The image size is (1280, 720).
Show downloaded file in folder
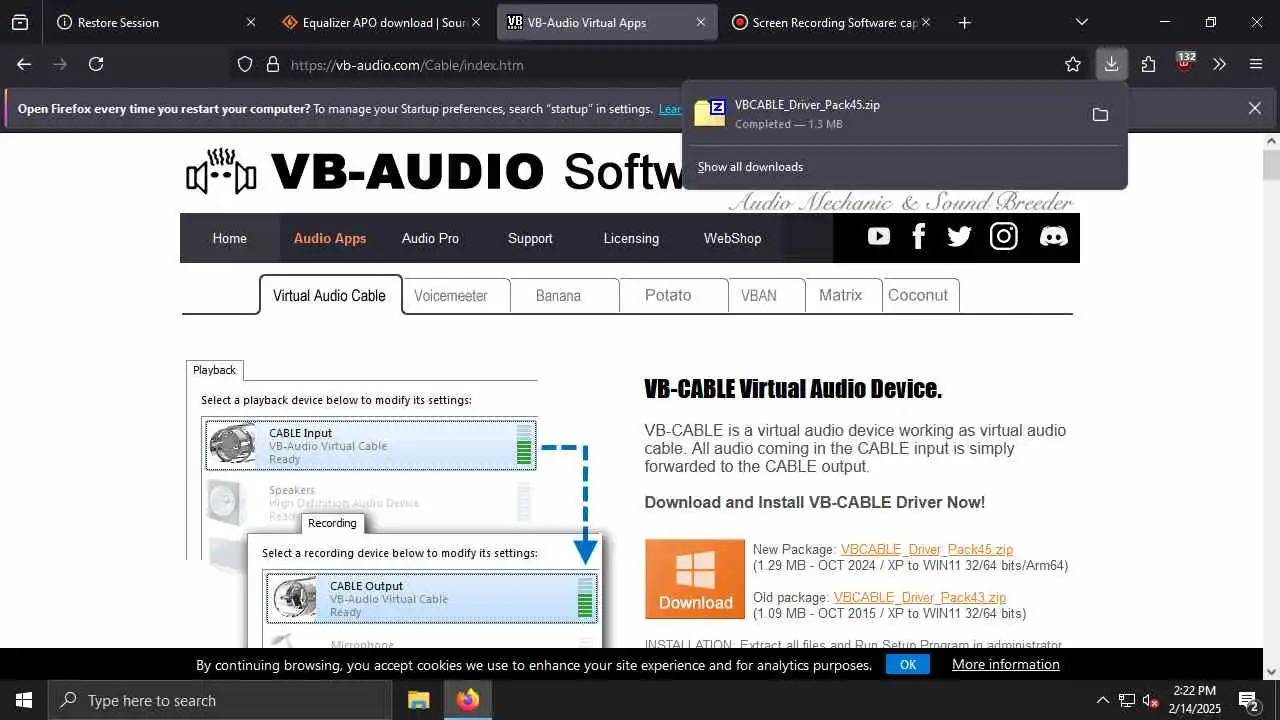click(1100, 115)
